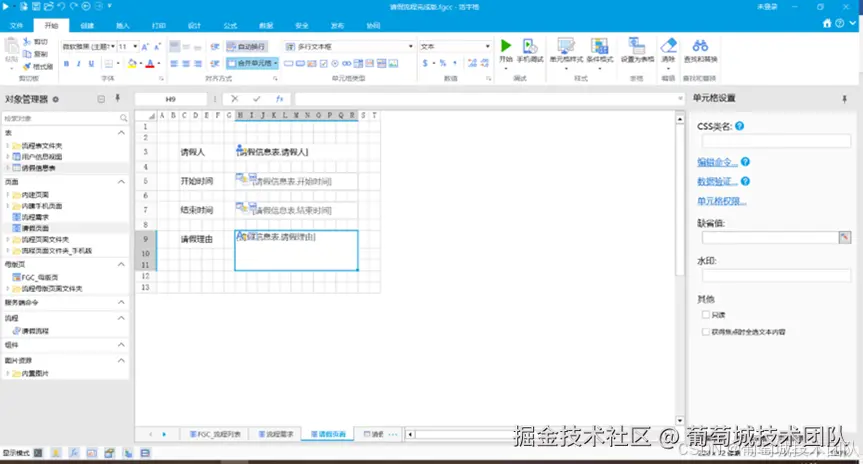
Task: Click the pin icon of 对象管理器
Action: 117,99
